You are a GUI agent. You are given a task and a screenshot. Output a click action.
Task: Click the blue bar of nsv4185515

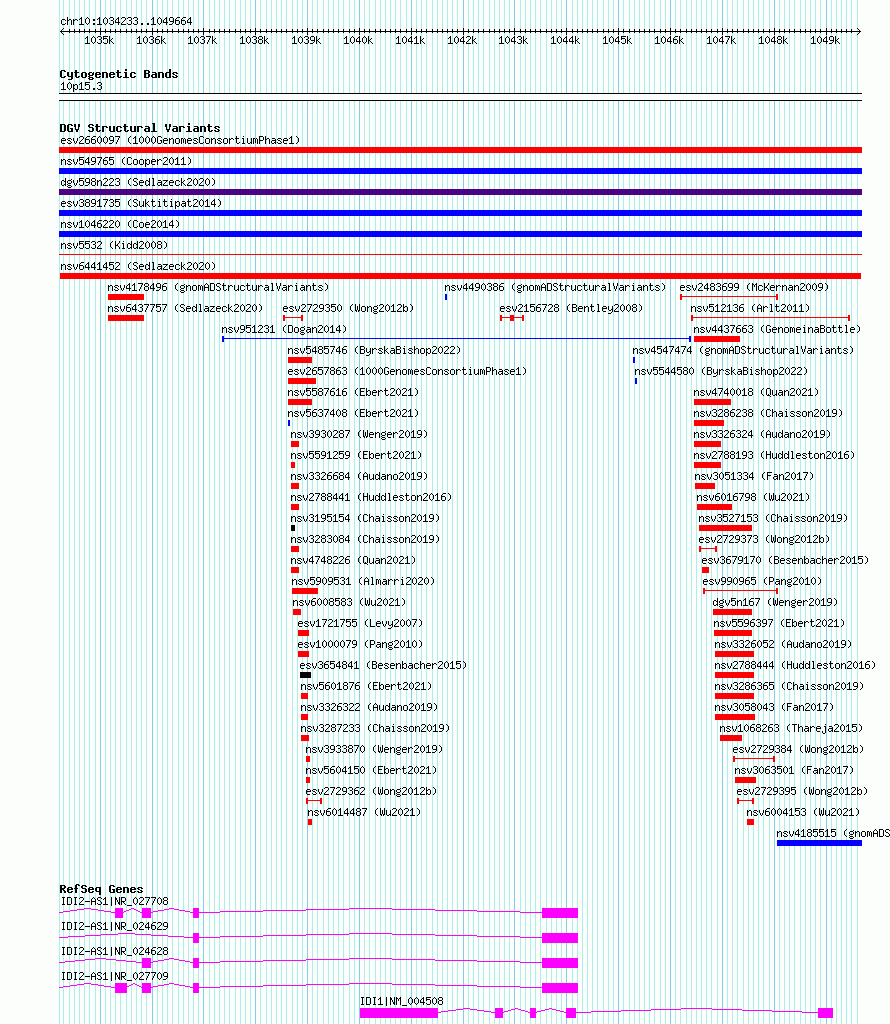819,843
